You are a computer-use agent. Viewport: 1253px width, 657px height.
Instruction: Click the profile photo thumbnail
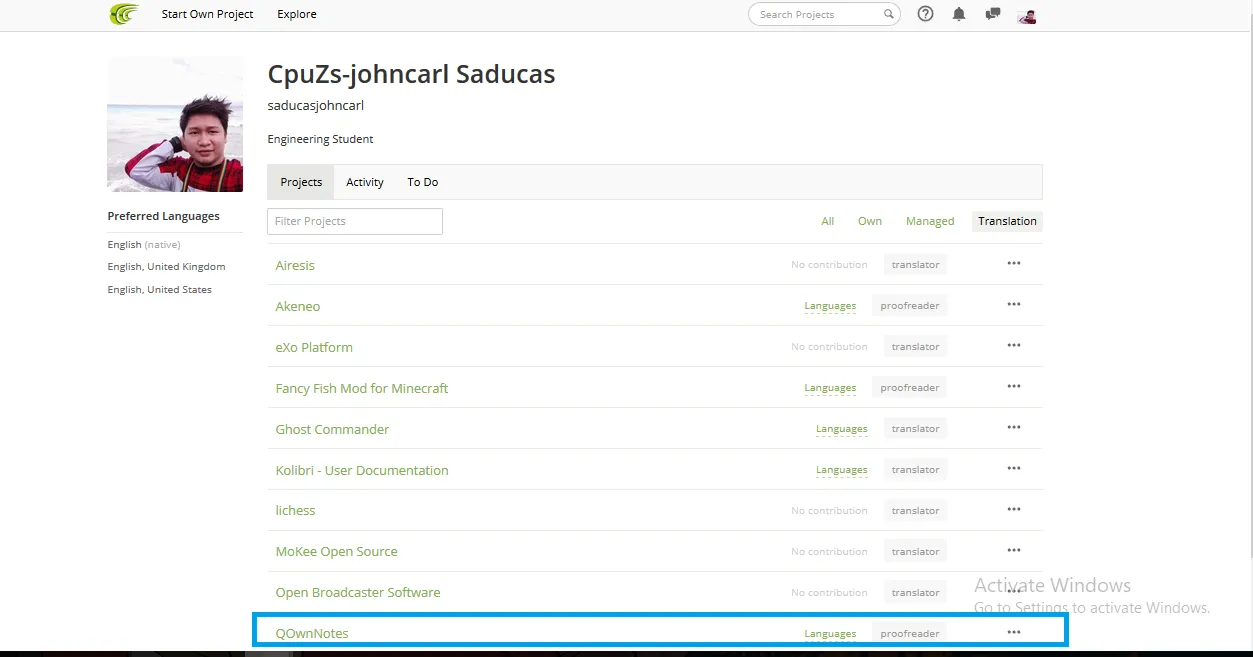[175, 124]
